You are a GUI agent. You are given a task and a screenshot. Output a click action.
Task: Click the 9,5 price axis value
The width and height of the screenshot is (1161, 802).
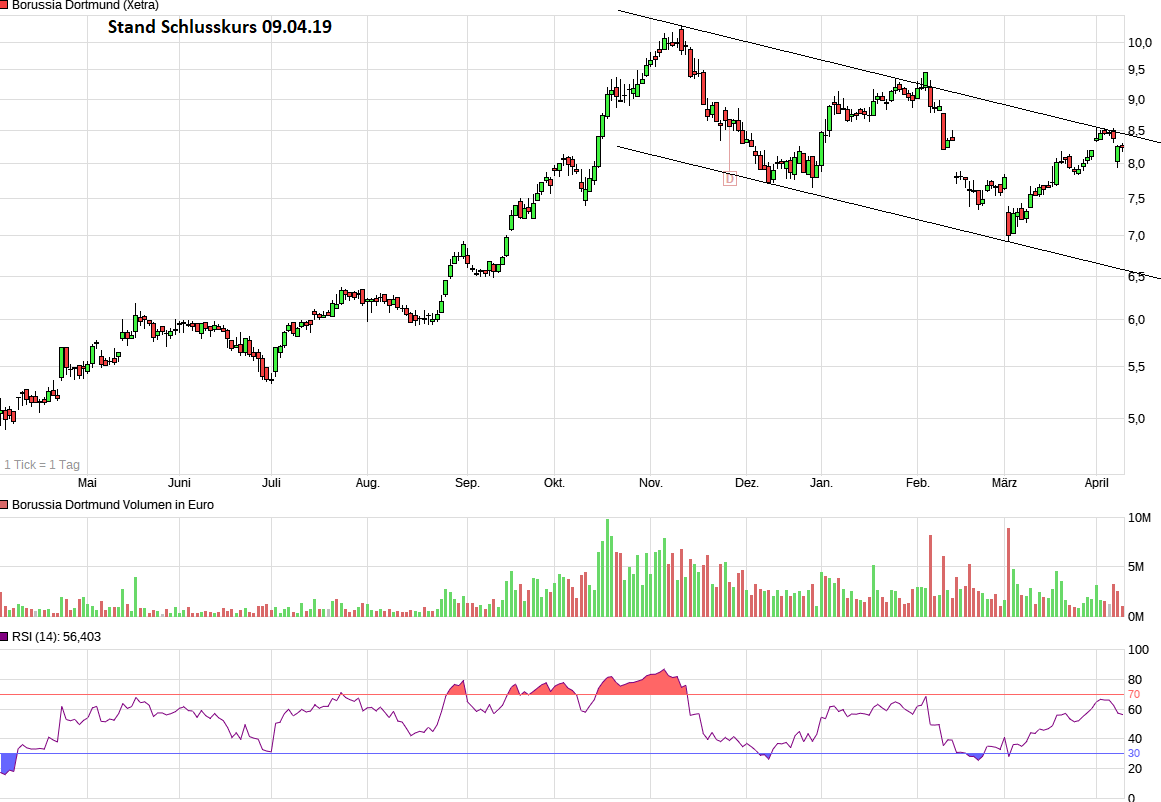pyautogui.click(x=1137, y=70)
